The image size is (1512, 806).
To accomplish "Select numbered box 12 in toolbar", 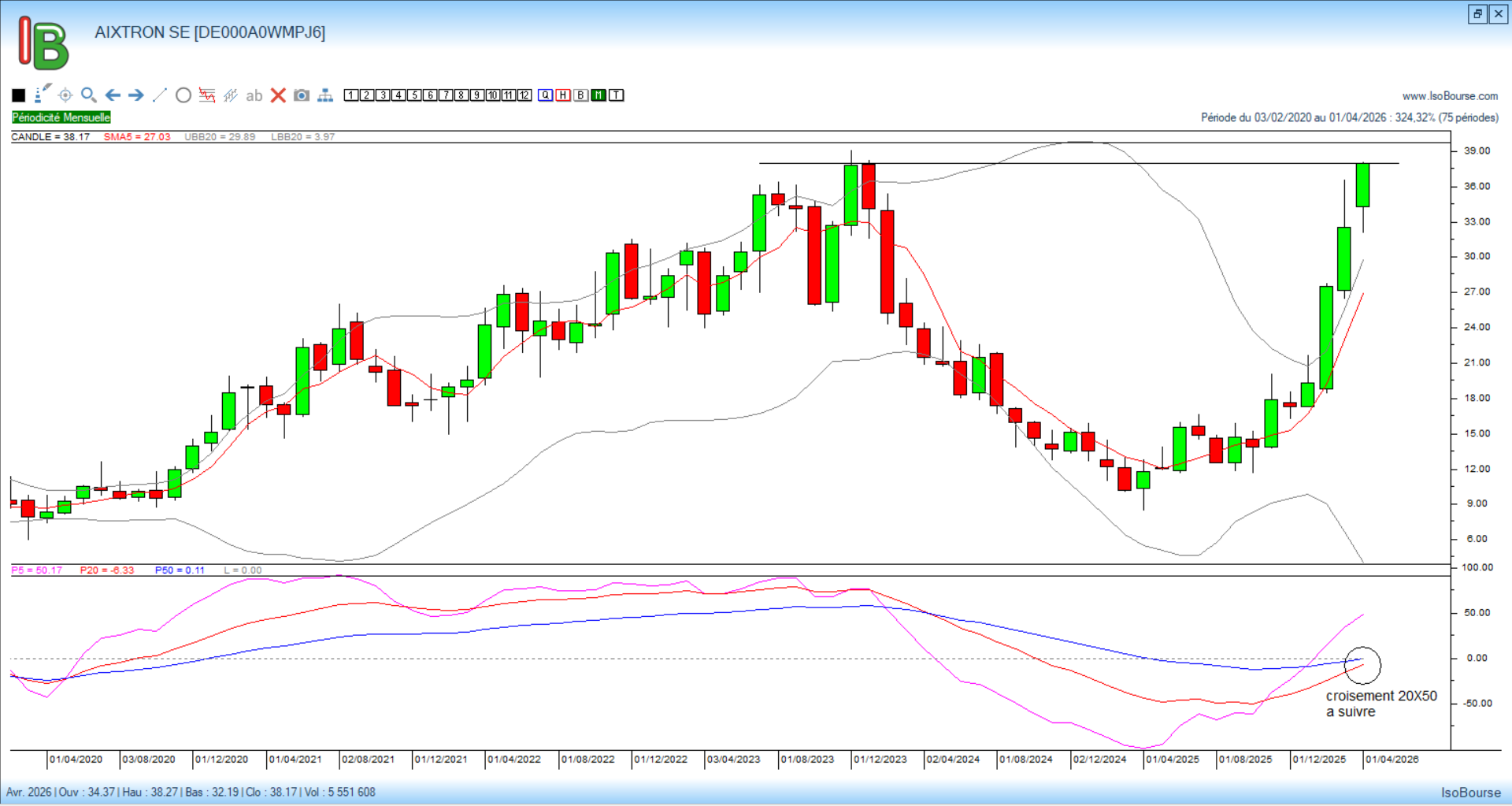I will coord(524,95).
